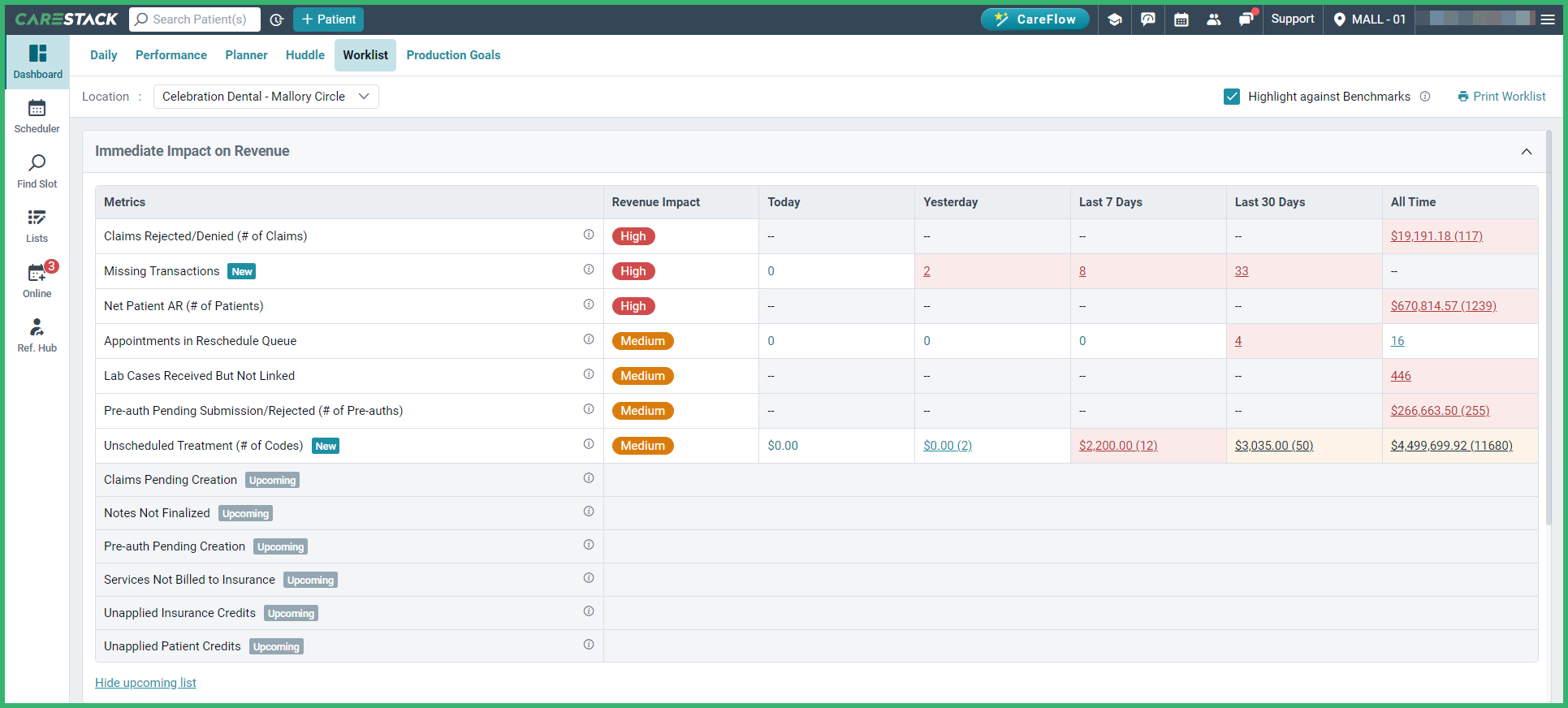The width and height of the screenshot is (1568, 708).
Task: Open Net Patient AR all-time amount link
Action: (x=1443, y=306)
